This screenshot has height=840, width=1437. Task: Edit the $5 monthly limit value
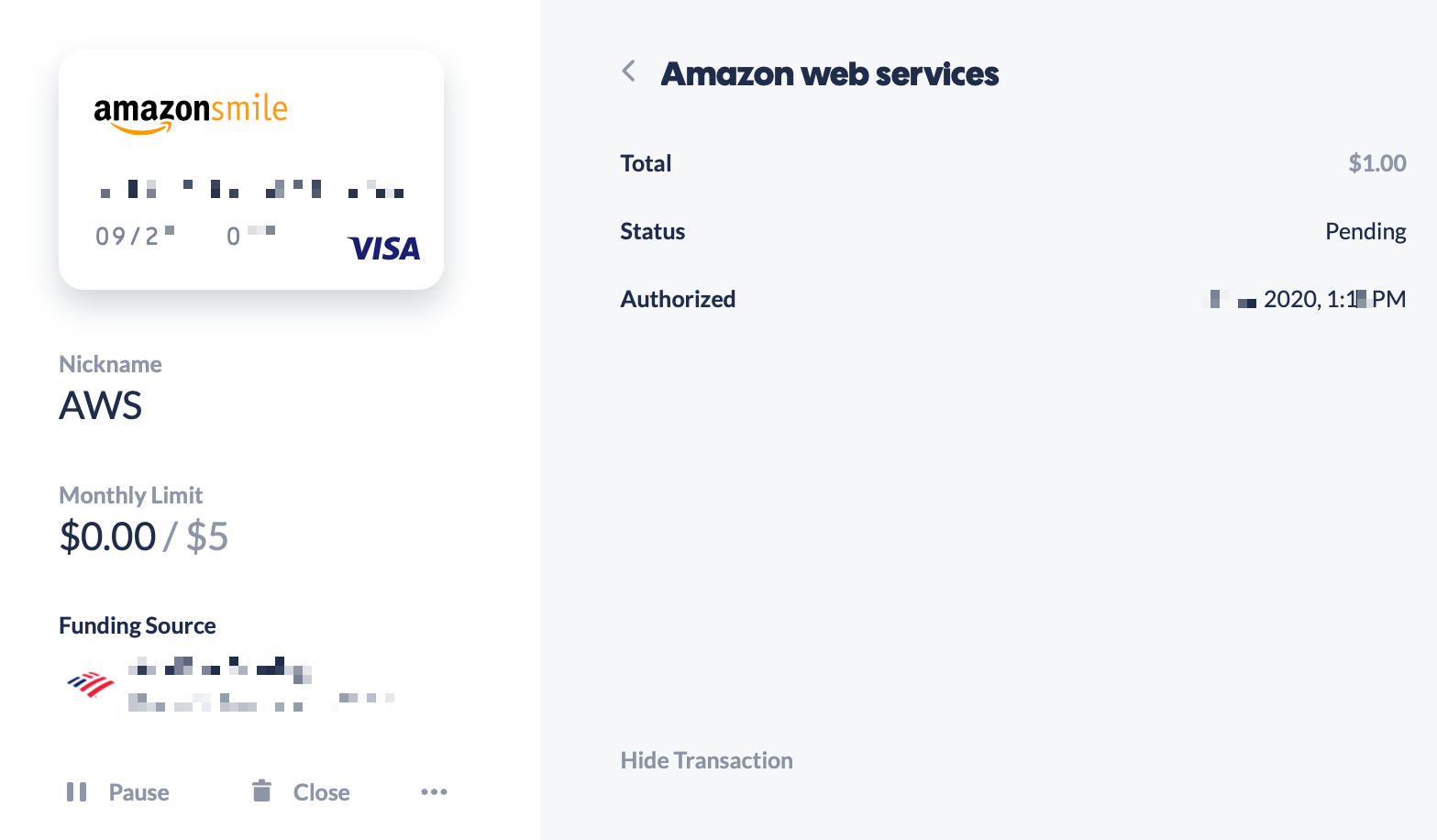207,536
